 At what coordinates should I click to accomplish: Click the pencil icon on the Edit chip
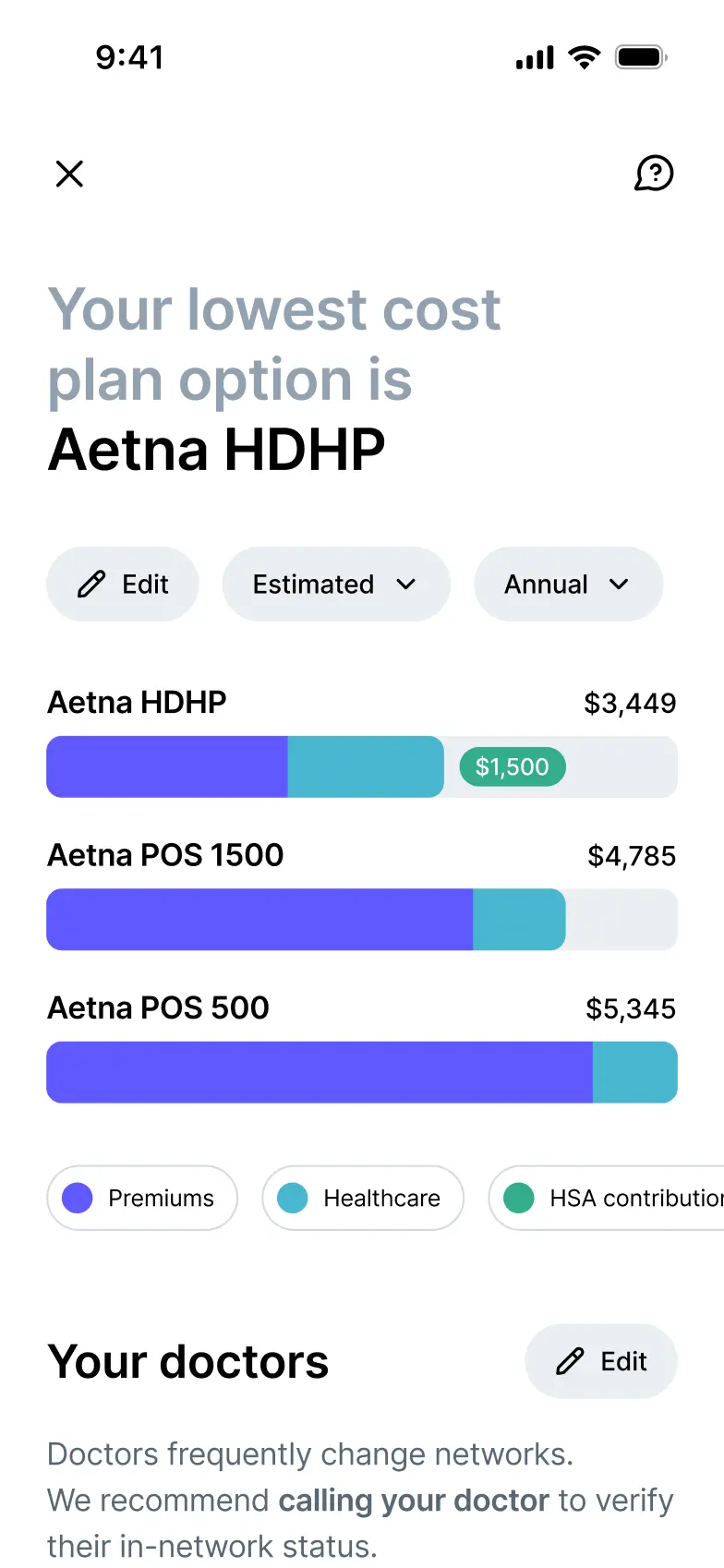point(91,584)
